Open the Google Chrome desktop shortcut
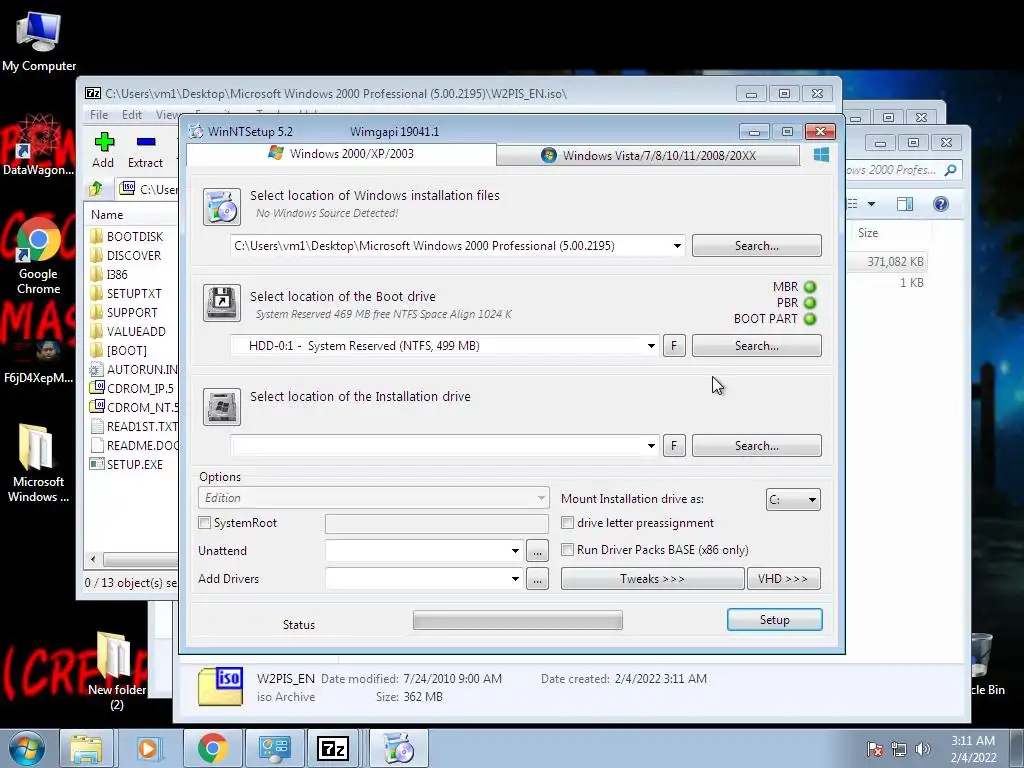Viewport: 1024px width, 768px height. [x=39, y=257]
